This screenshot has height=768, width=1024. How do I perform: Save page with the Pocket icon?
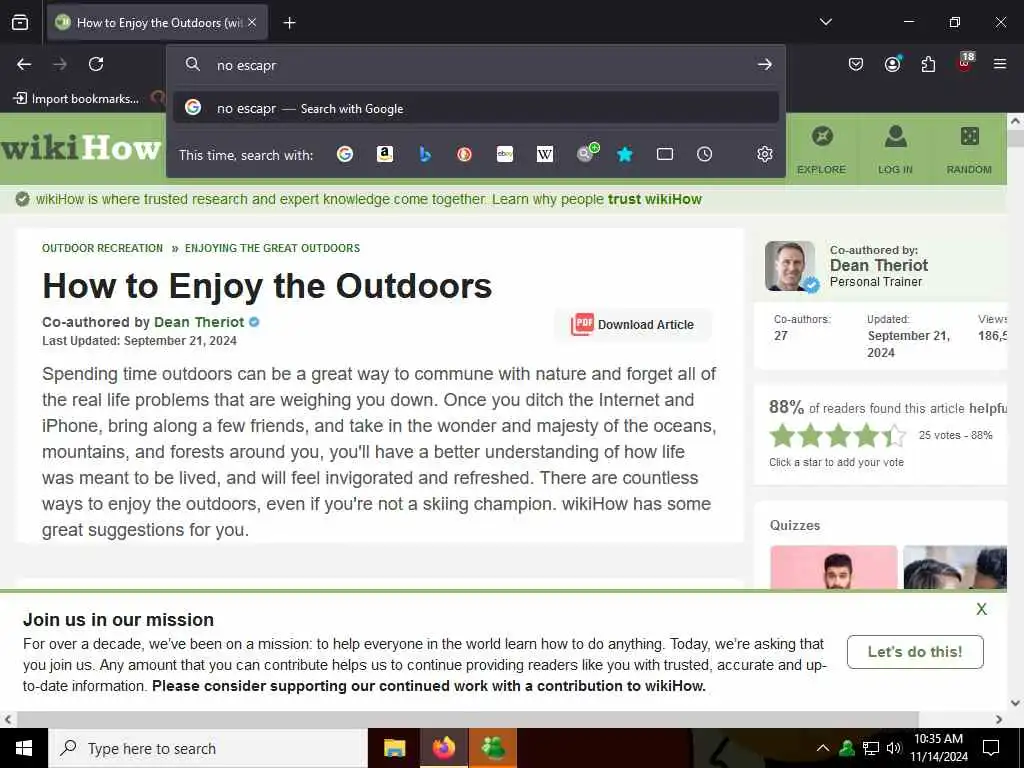click(856, 64)
